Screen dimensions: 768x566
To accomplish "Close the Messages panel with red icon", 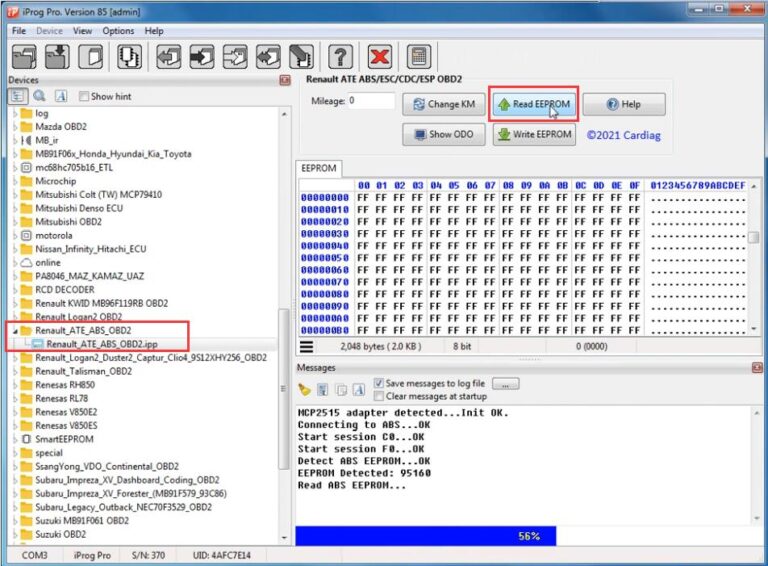I will 757,367.
